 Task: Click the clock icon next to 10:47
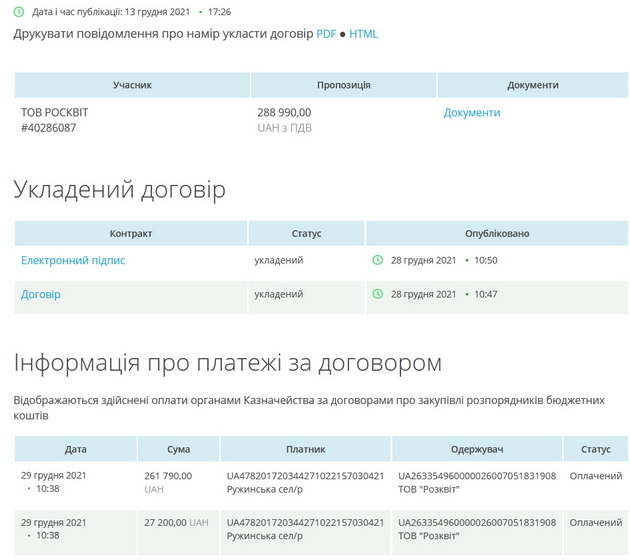click(377, 294)
